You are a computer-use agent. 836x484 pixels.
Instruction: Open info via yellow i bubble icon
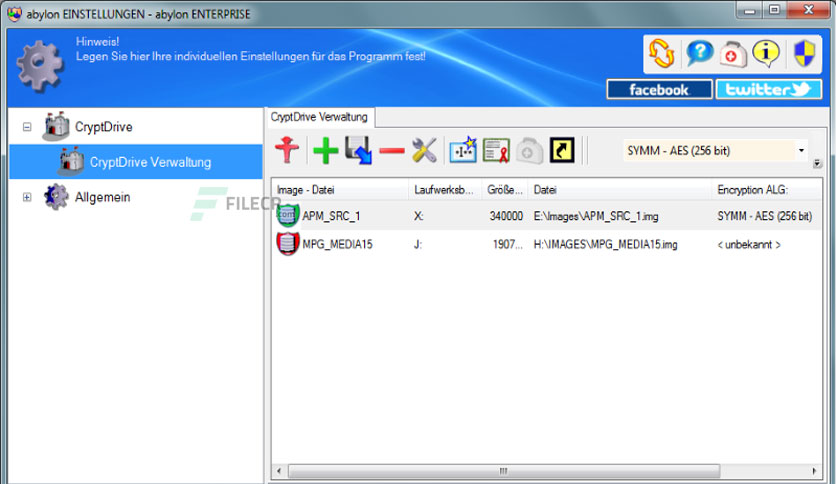(x=766, y=53)
